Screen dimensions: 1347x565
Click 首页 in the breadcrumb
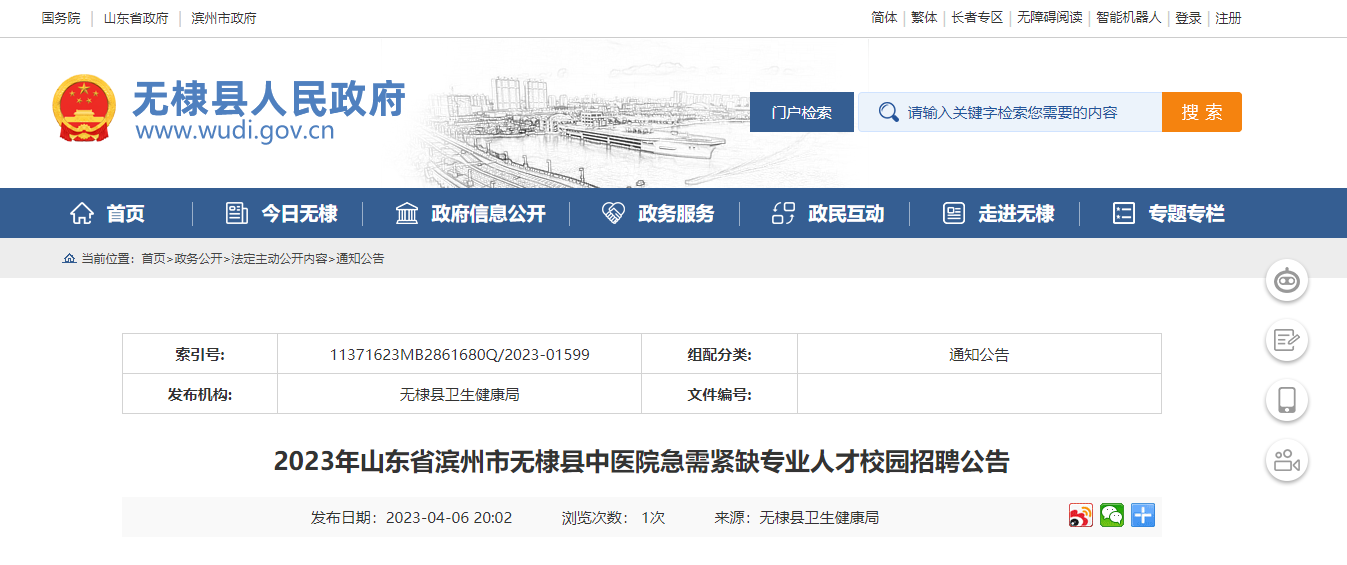tap(153, 258)
